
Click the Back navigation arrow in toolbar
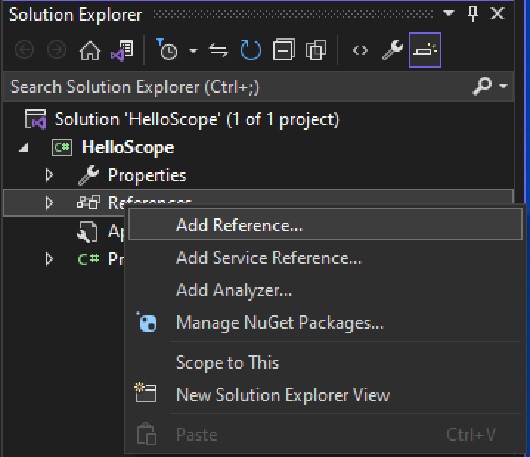click(x=24, y=50)
